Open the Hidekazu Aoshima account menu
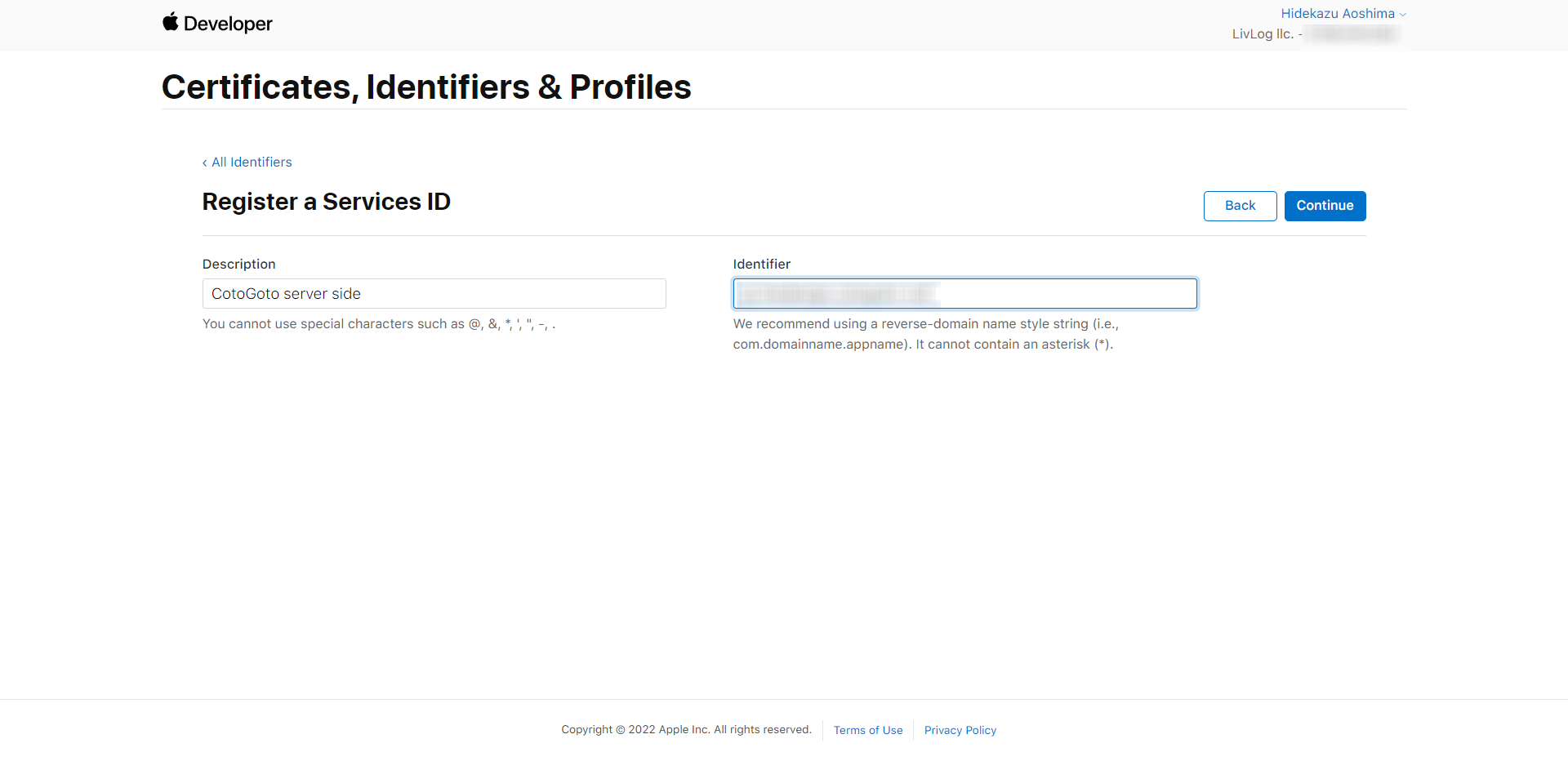This screenshot has width=1568, height=761. coord(1337,14)
